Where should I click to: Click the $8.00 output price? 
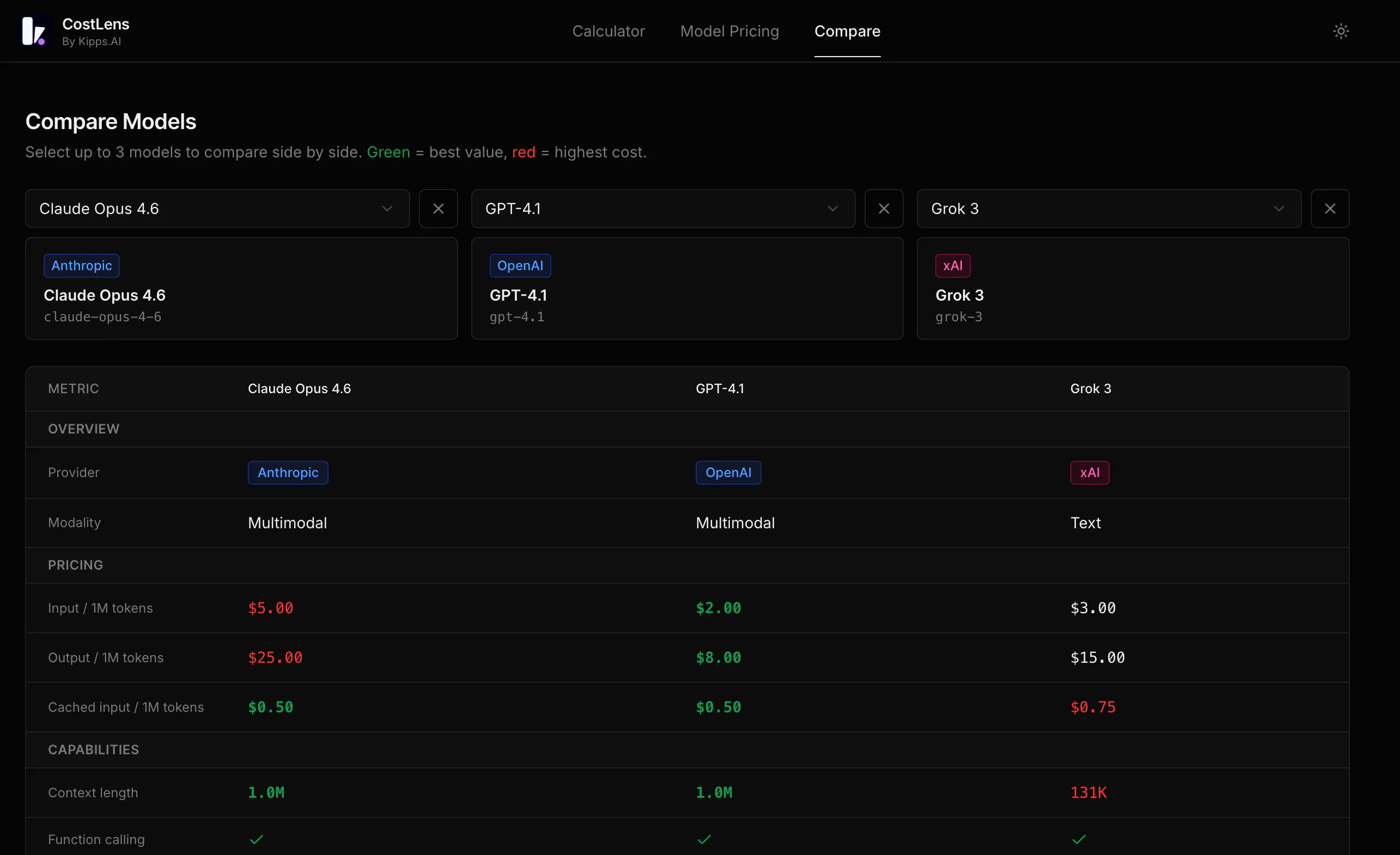(718, 657)
